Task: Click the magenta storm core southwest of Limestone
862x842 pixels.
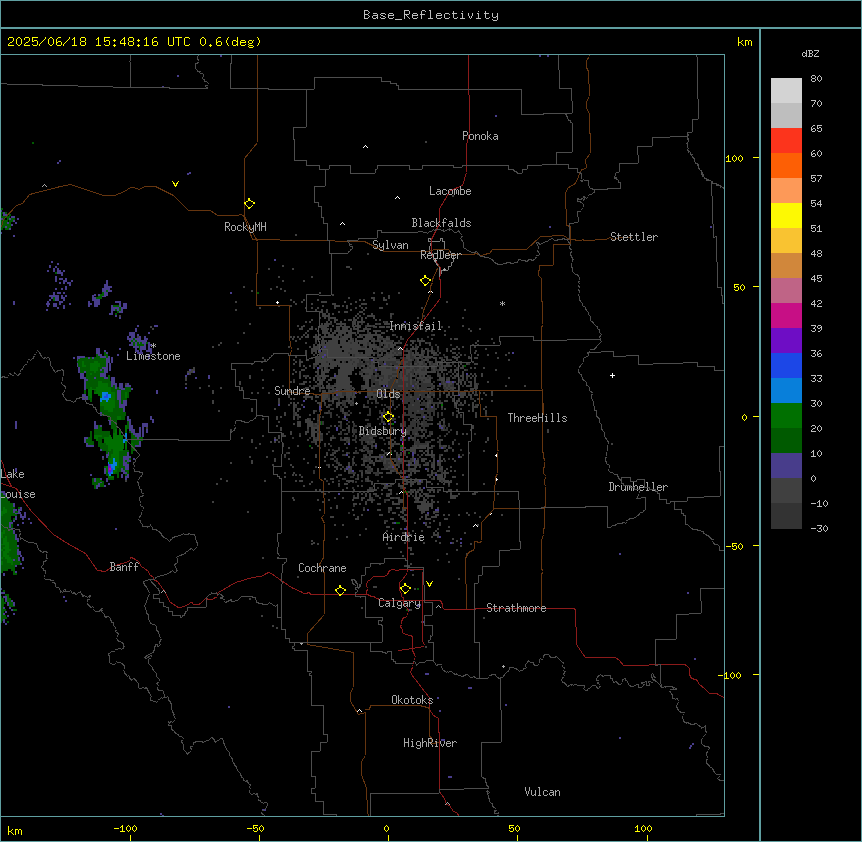Action: [110, 468]
